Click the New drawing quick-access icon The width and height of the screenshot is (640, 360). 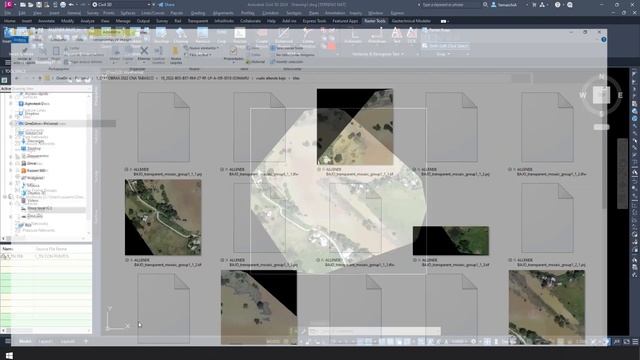click(x=23, y=5)
